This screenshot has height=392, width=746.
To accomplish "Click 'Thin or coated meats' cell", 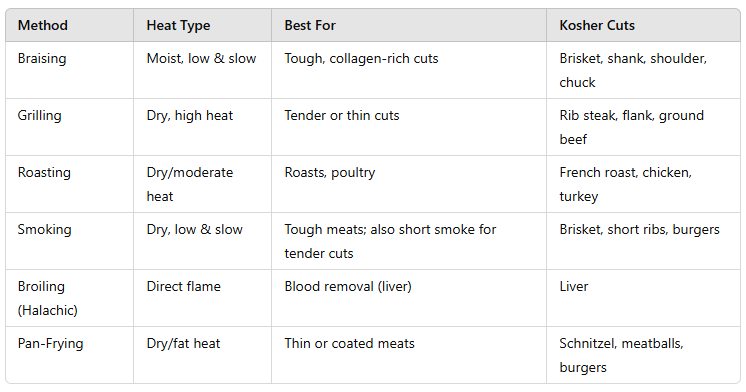I will point(409,355).
